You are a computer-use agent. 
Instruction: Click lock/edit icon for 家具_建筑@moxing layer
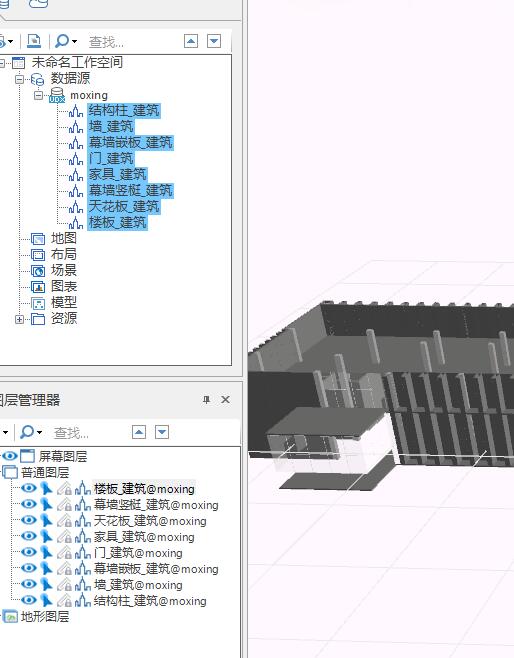[65, 536]
